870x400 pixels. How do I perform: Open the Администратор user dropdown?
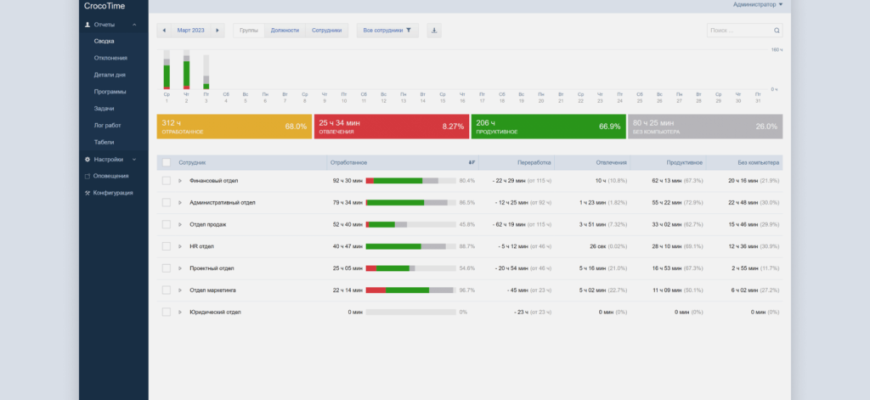tap(757, 5)
